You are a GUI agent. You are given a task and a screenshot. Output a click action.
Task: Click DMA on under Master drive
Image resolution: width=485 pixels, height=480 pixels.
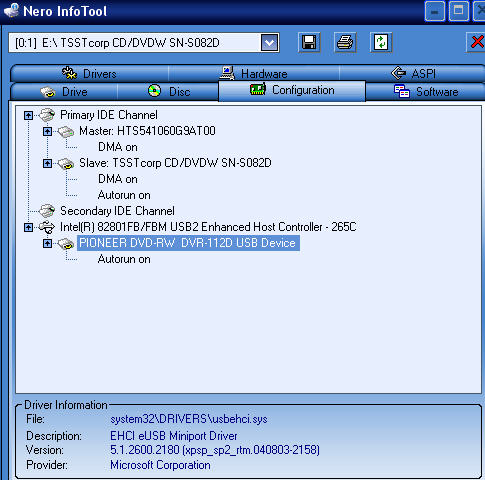click(118, 147)
